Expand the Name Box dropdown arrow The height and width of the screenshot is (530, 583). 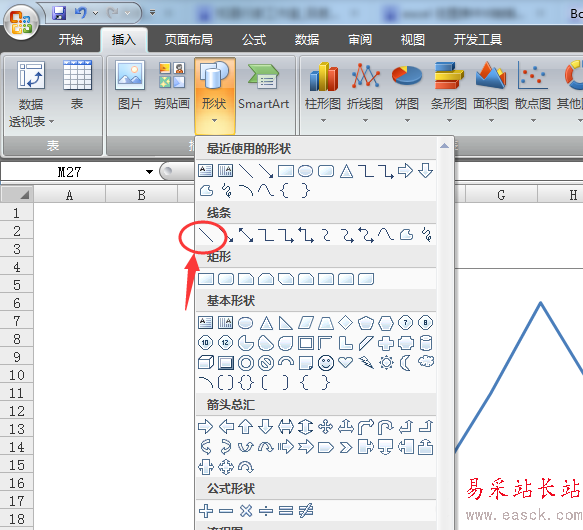pyautogui.click(x=149, y=171)
